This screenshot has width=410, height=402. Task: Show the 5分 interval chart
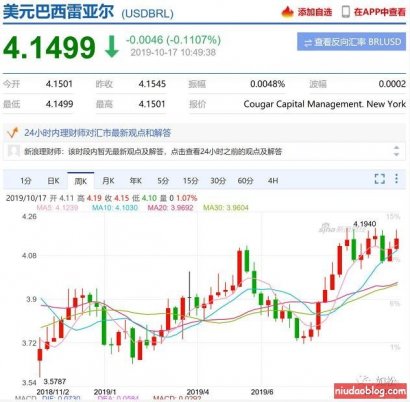pyautogui.click(x=163, y=181)
